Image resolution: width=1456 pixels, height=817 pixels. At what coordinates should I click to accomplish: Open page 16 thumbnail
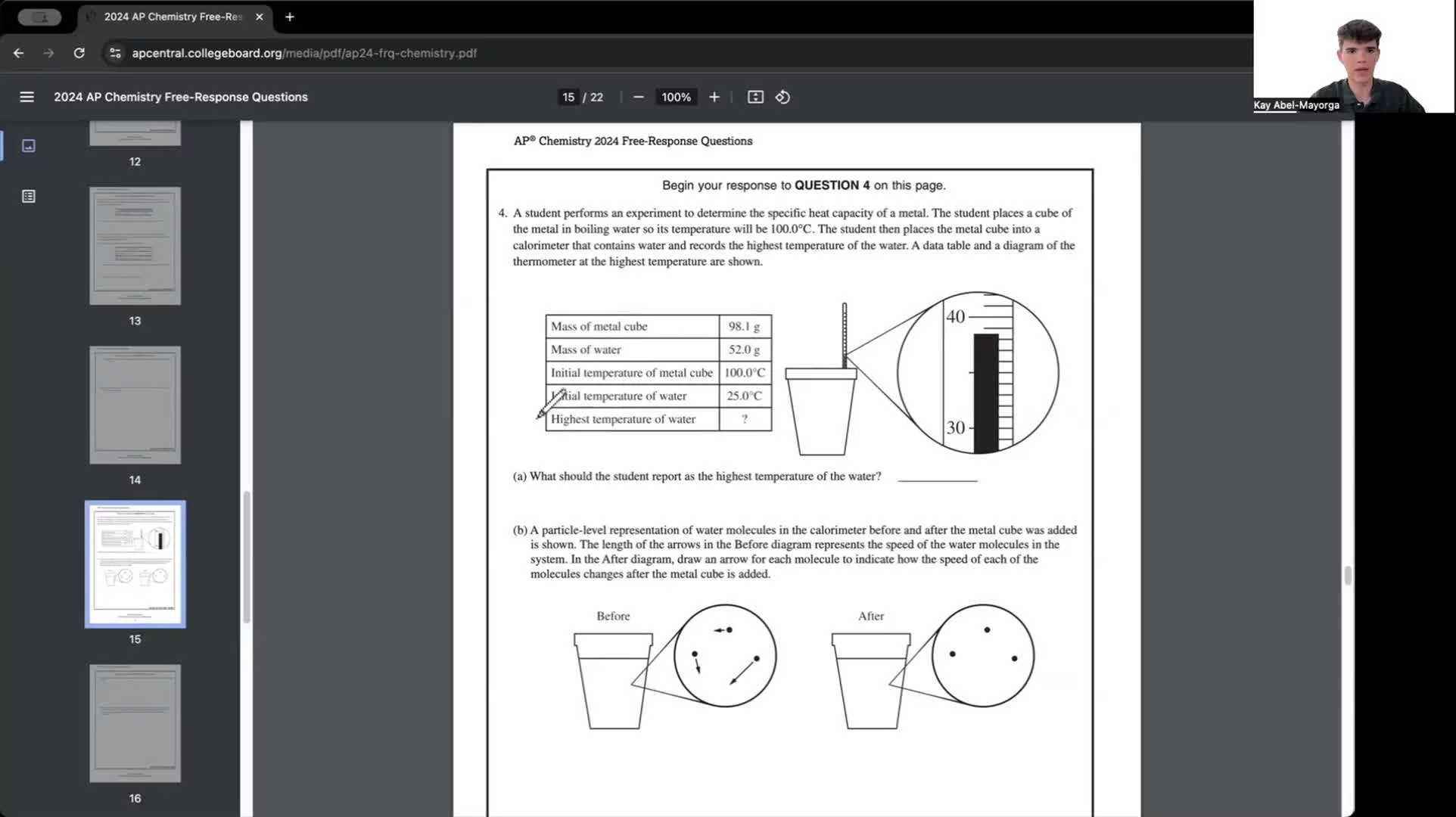135,724
